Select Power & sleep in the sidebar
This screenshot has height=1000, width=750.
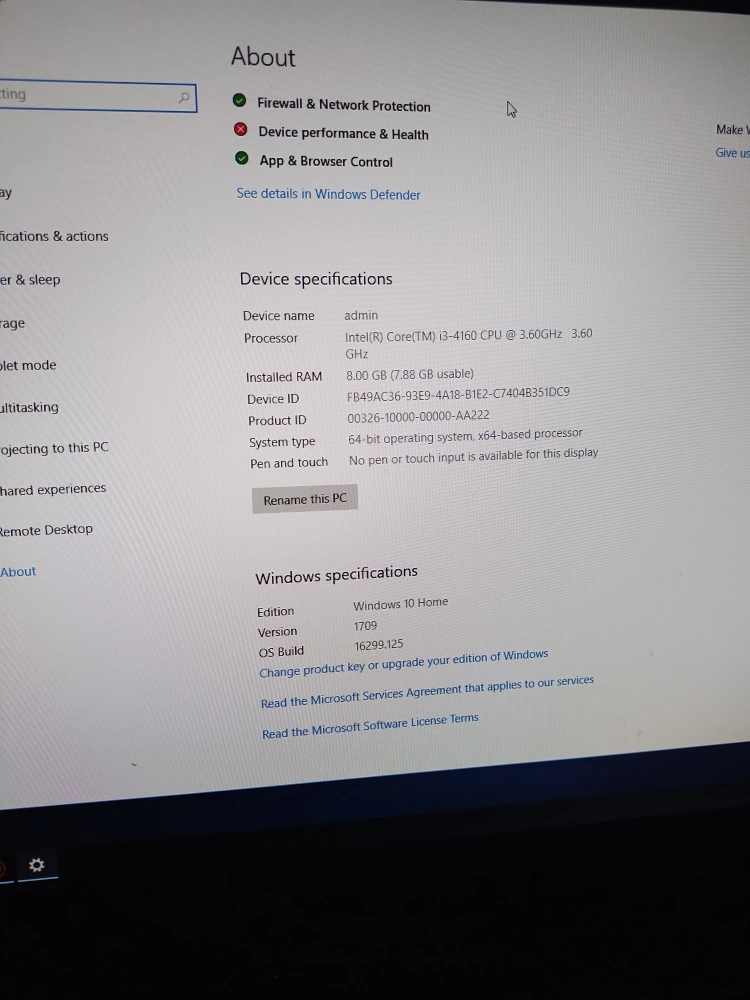click(30, 279)
